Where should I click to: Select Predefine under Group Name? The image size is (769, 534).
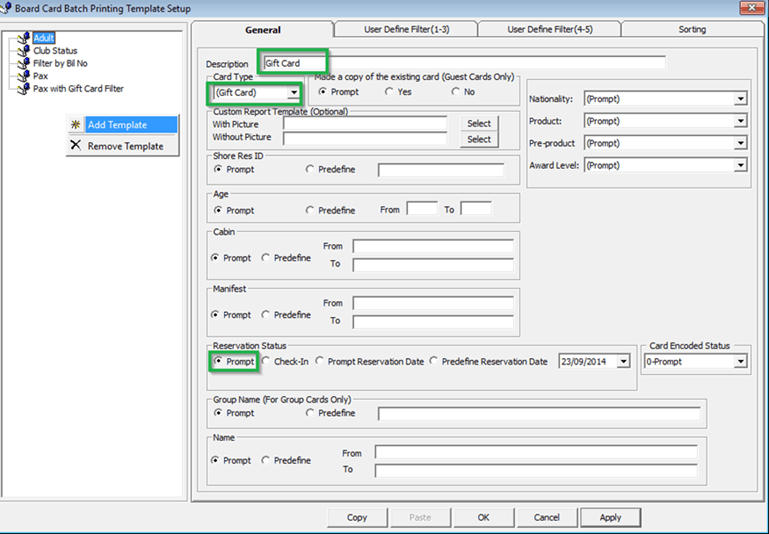pyautogui.click(x=309, y=413)
